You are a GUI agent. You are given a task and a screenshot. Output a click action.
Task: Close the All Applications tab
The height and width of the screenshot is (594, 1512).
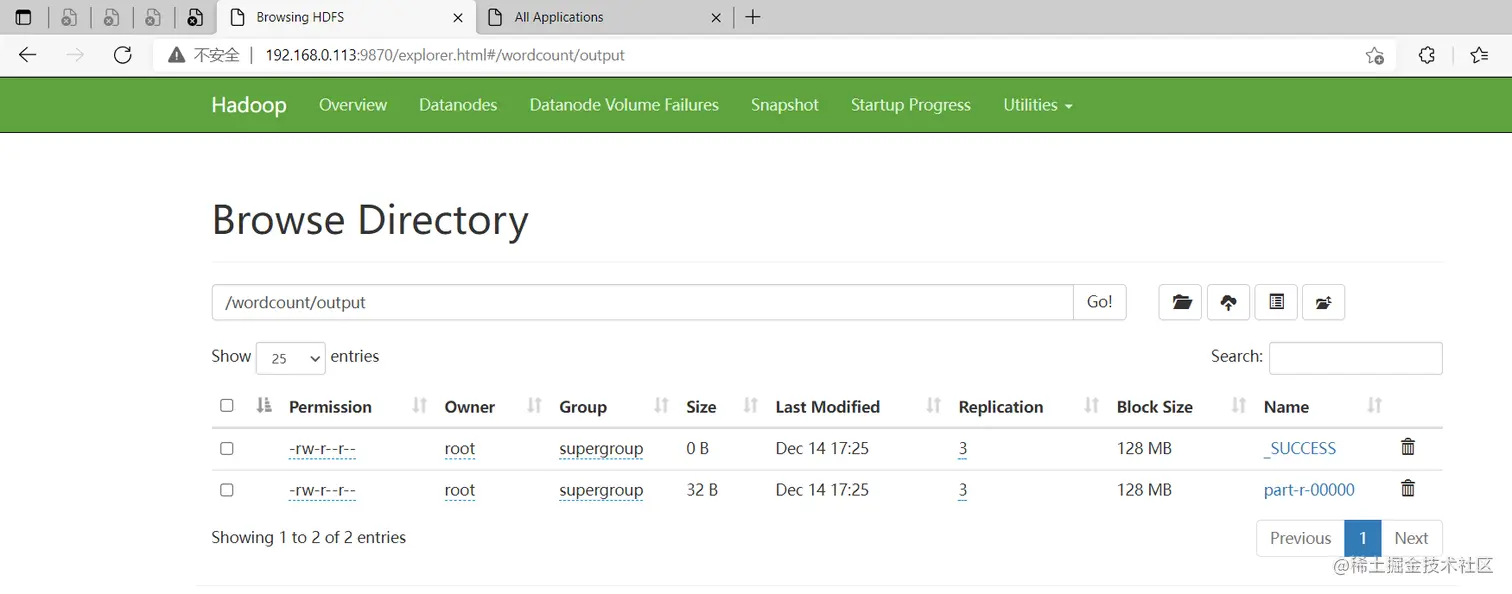(716, 17)
